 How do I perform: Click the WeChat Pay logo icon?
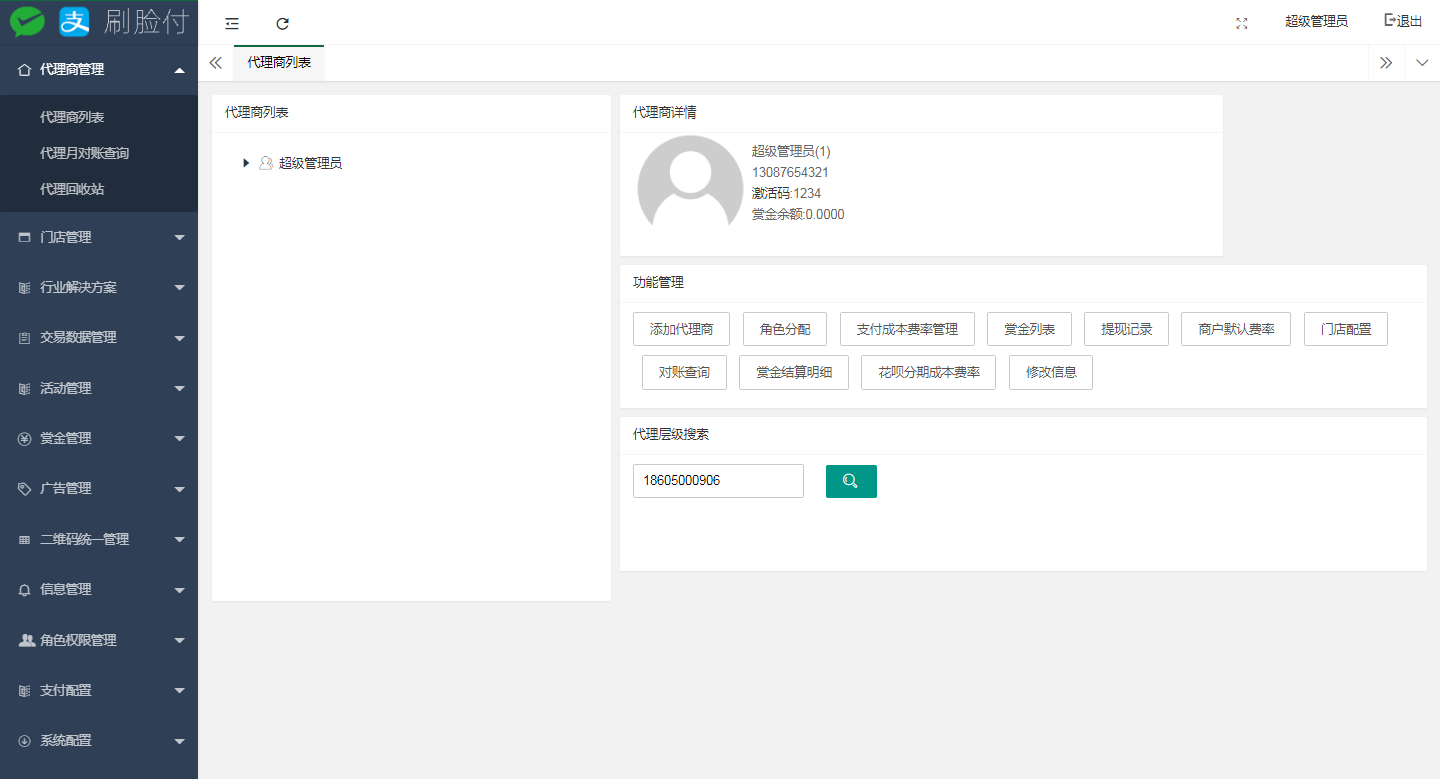[27, 20]
